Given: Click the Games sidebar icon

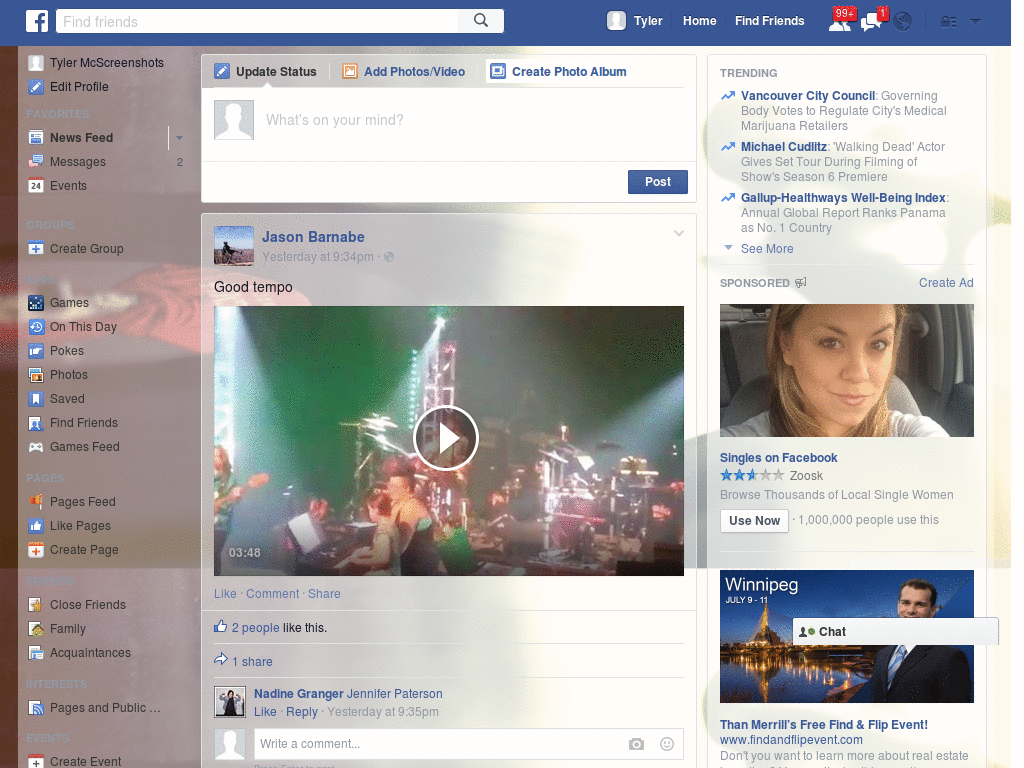Looking at the screenshot, I should (36, 303).
